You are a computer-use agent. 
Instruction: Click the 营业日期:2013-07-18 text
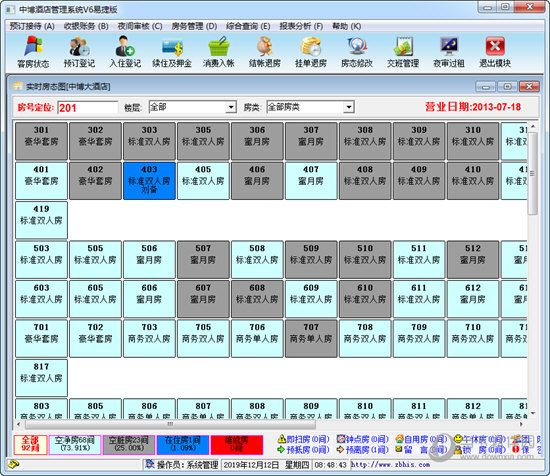pyautogui.click(x=473, y=107)
